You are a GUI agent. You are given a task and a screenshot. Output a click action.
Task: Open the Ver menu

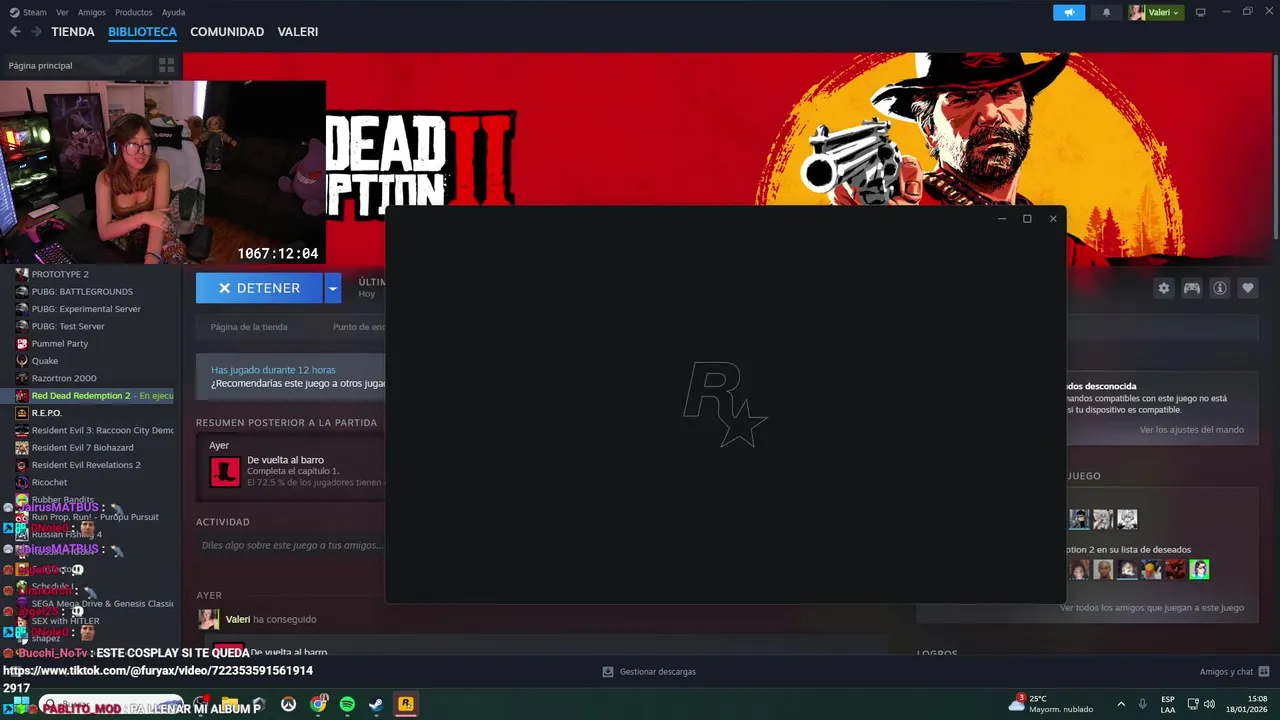62,12
